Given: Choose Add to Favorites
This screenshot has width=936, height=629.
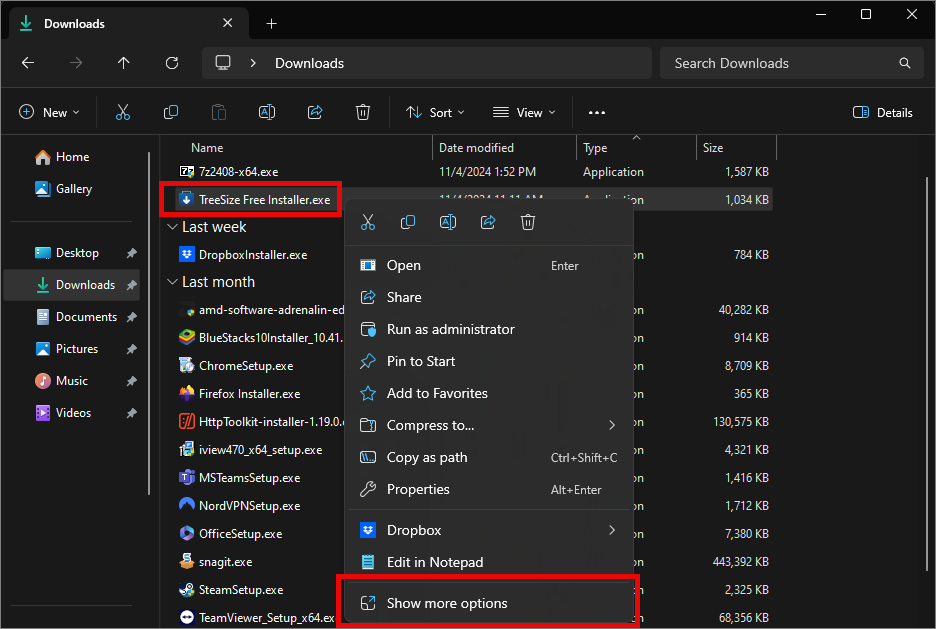Looking at the screenshot, I should pos(488,393).
